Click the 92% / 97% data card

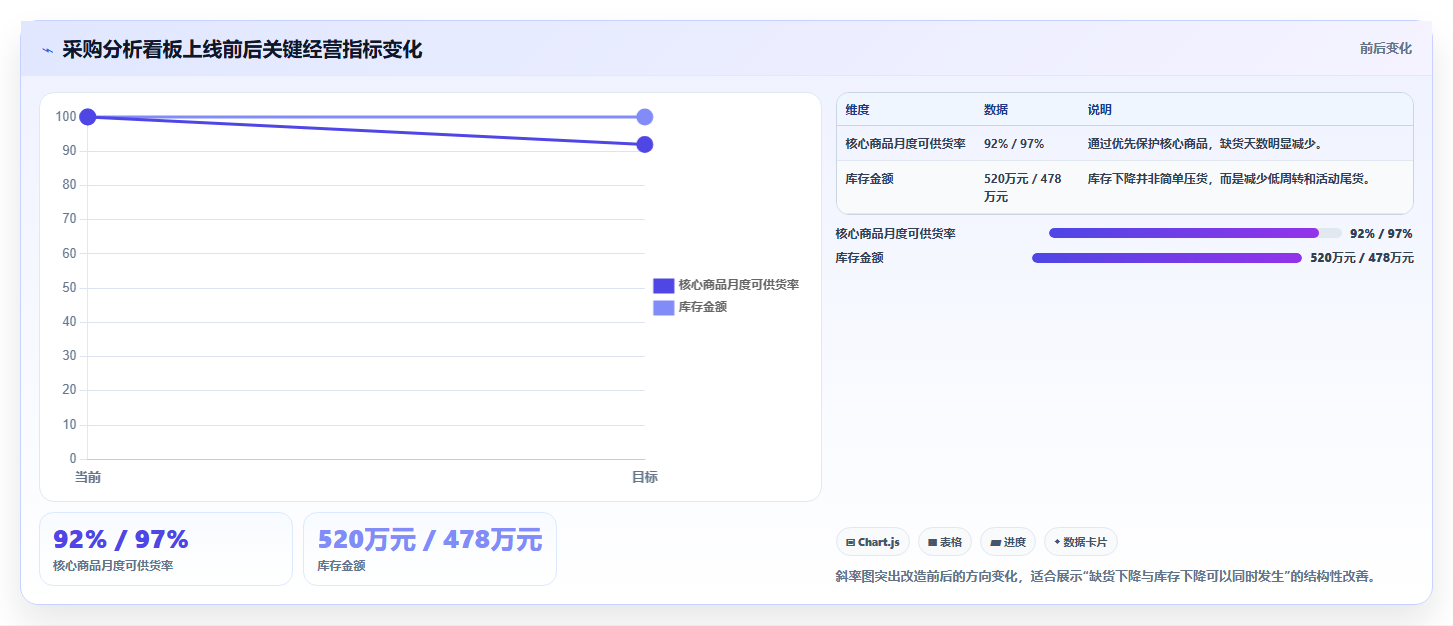(166, 549)
